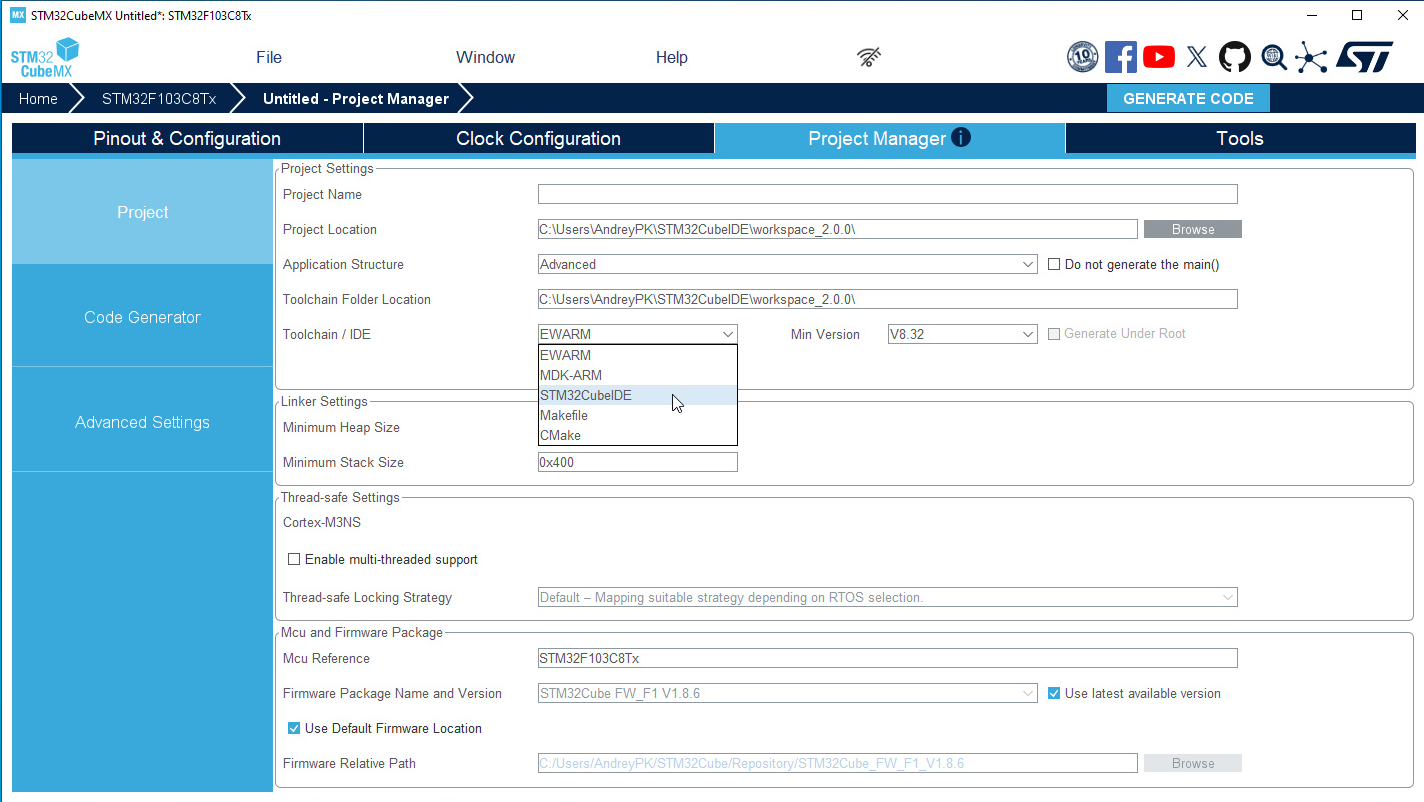
Task: Go to STM32F103C8Tx breadcrumb
Action: (159, 99)
